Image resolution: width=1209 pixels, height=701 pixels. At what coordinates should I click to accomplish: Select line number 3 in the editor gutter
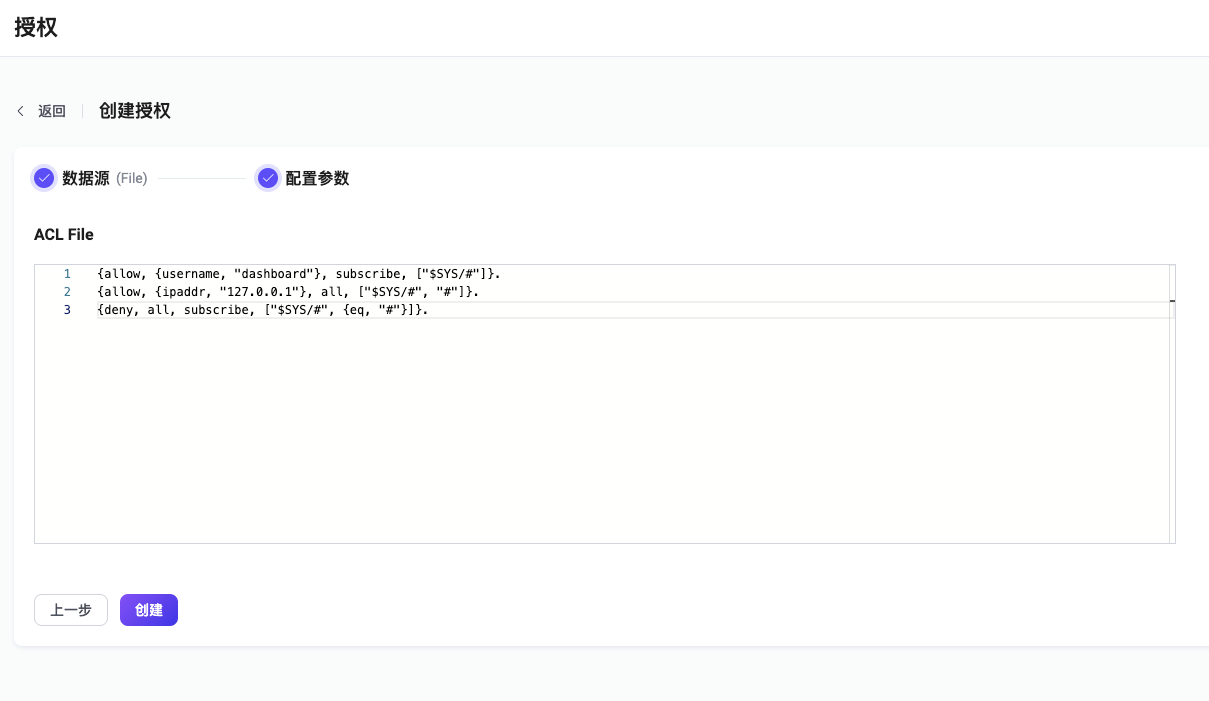[x=67, y=310]
